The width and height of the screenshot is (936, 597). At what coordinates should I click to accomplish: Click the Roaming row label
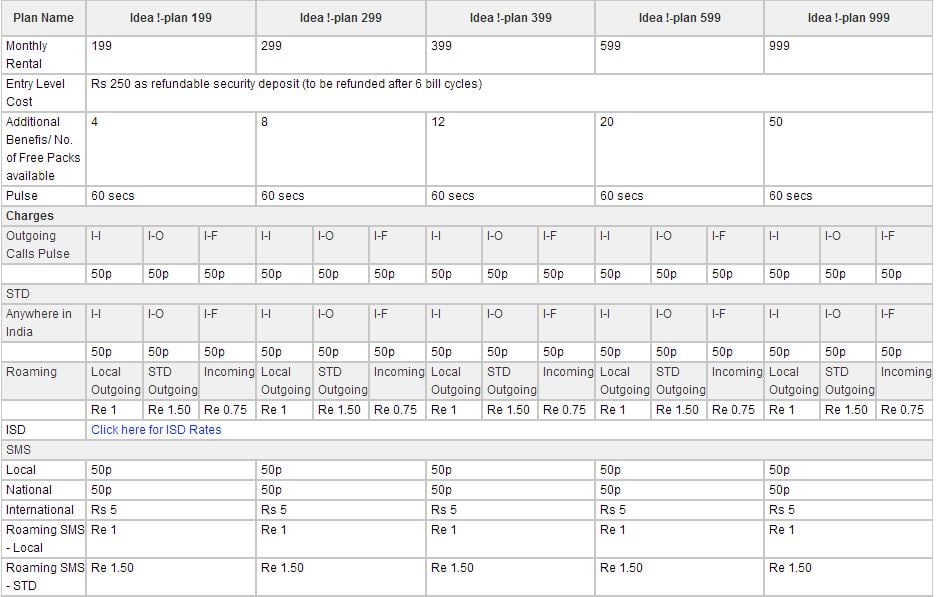point(31,372)
